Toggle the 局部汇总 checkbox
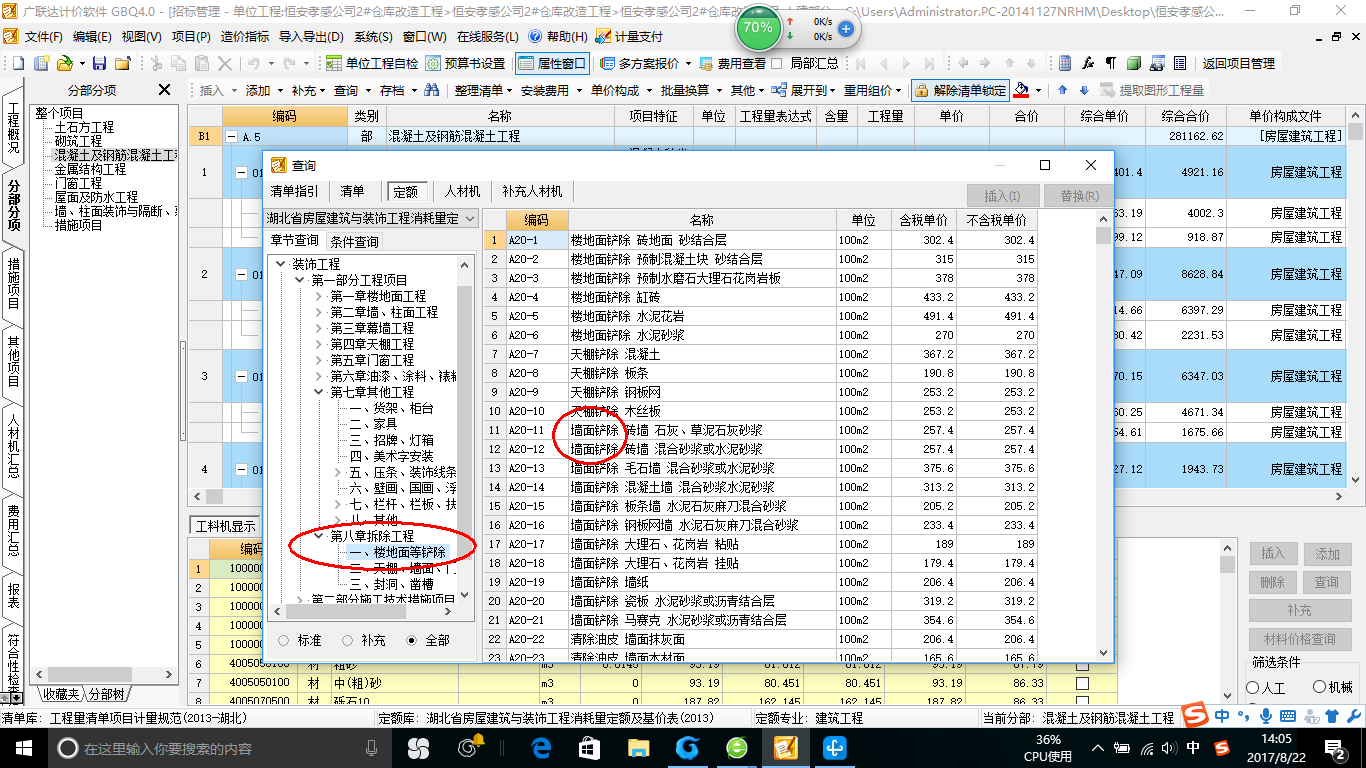This screenshot has width=1366, height=768. (x=777, y=63)
